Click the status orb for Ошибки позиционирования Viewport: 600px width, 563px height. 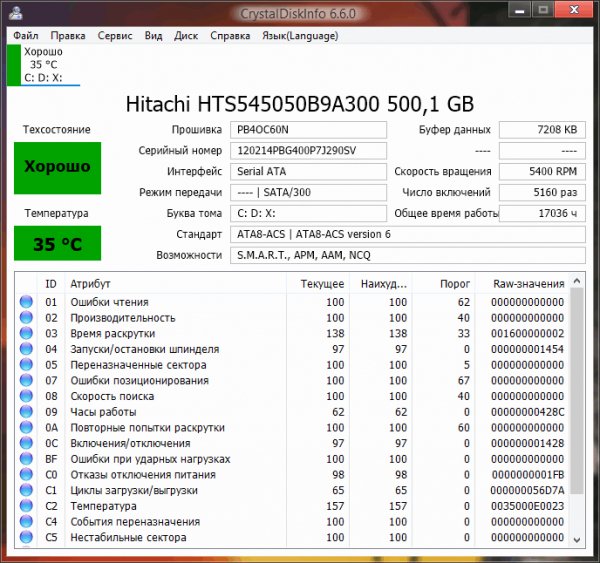pos(26,380)
